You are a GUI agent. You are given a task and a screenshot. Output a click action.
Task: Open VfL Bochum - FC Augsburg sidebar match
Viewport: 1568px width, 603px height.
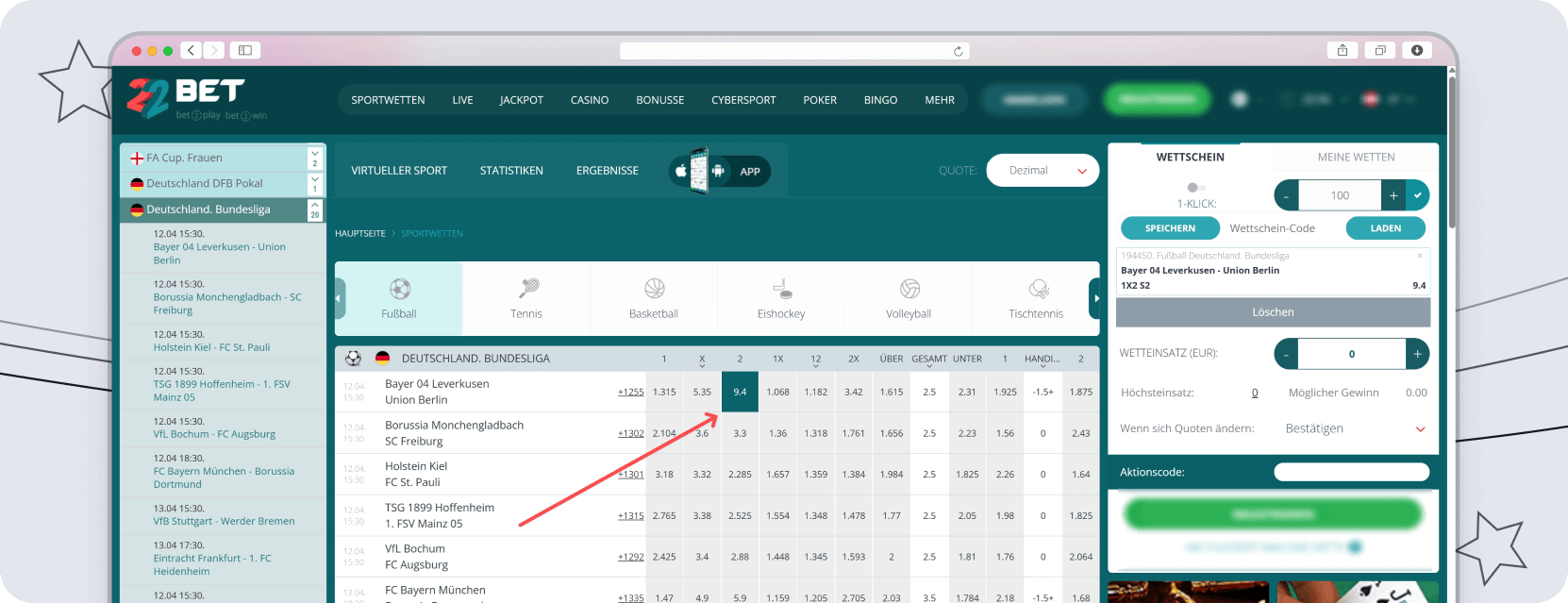point(214,434)
